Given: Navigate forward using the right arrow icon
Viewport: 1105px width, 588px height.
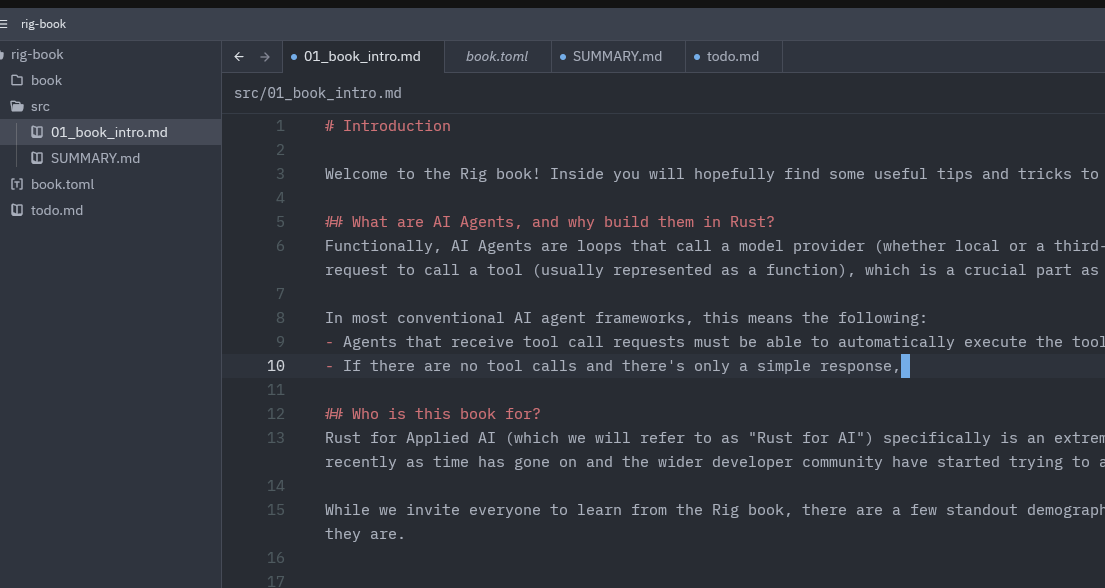Looking at the screenshot, I should tap(263, 56).
